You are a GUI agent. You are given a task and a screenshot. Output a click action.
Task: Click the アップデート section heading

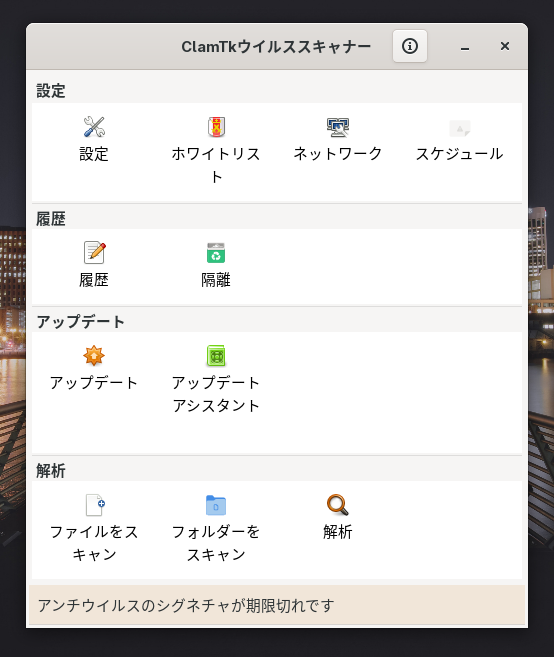pyautogui.click(x=80, y=322)
